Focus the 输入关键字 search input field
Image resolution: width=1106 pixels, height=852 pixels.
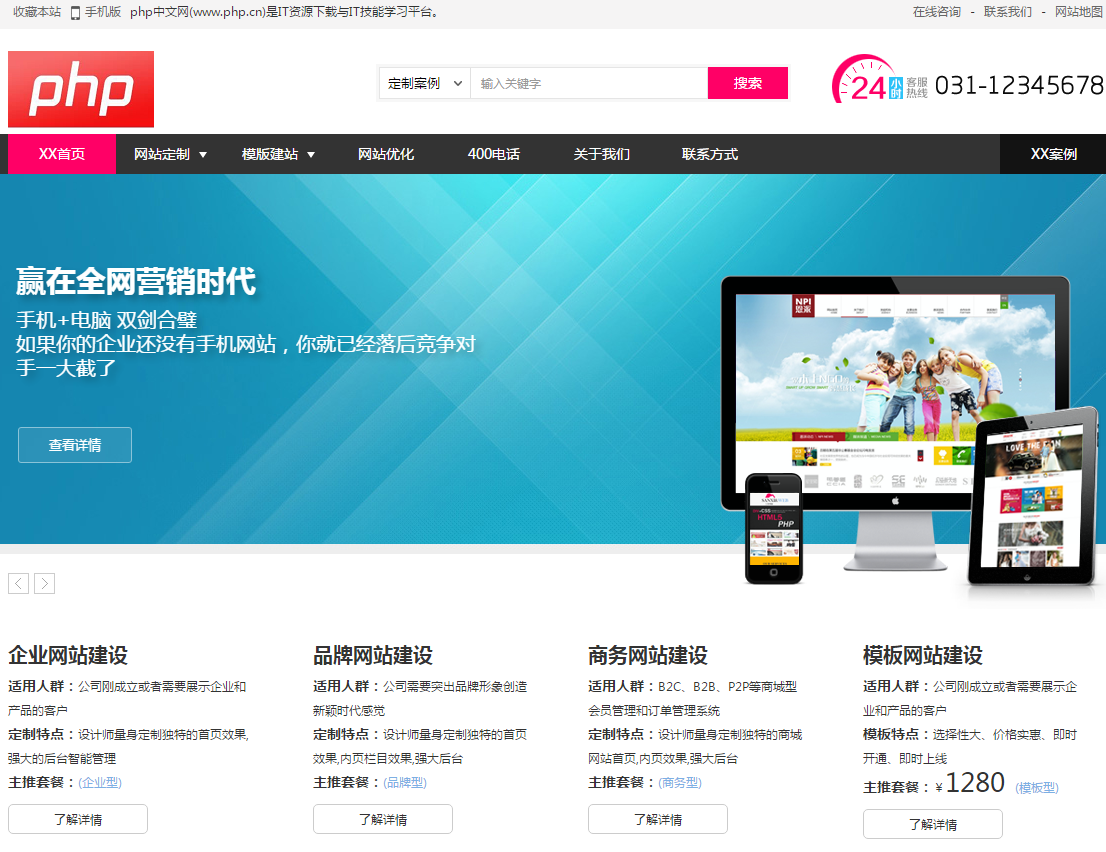589,83
